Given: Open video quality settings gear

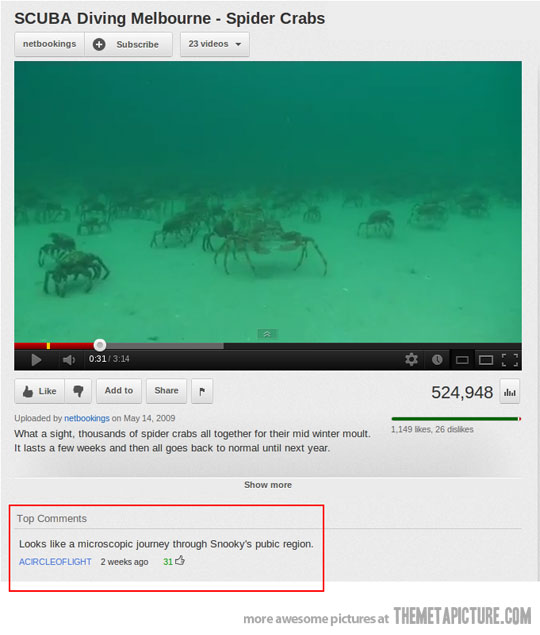Looking at the screenshot, I should point(411,359).
